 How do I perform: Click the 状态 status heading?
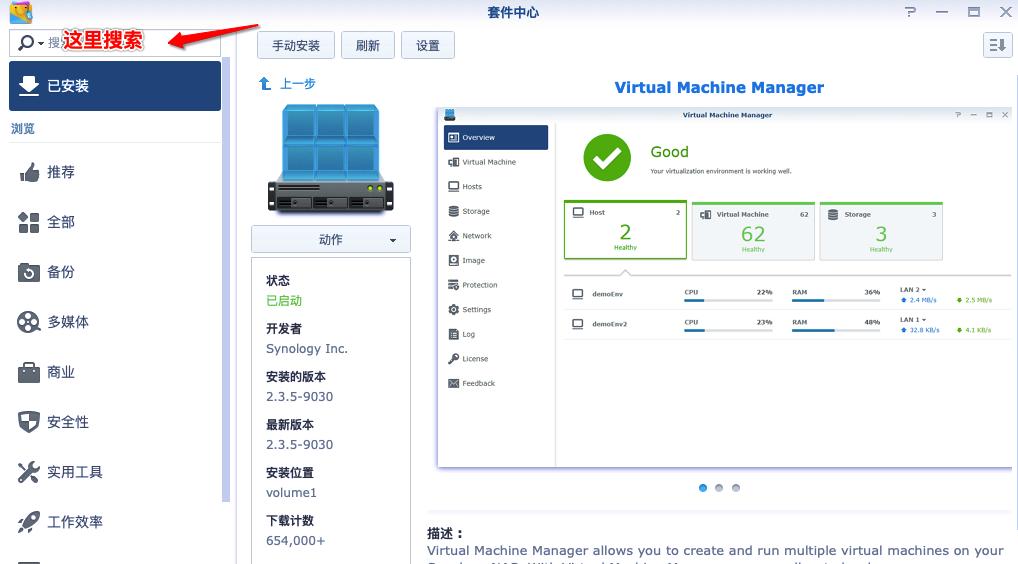278,280
